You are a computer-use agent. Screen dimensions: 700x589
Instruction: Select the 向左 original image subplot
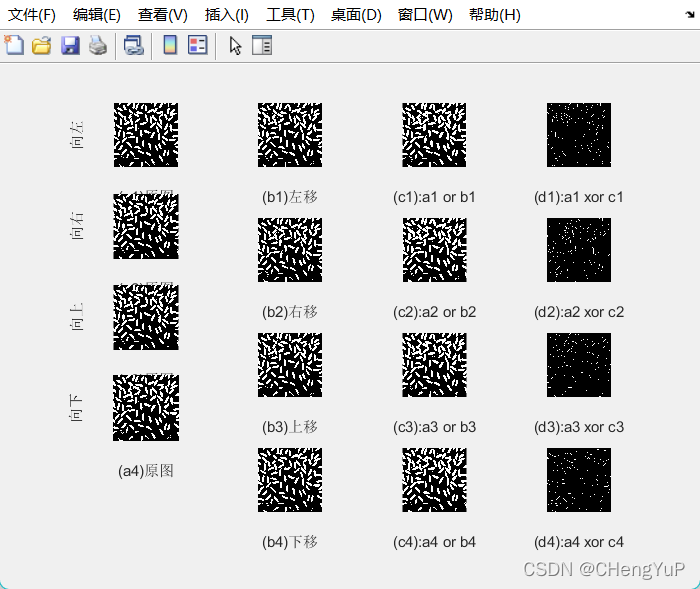click(x=146, y=135)
